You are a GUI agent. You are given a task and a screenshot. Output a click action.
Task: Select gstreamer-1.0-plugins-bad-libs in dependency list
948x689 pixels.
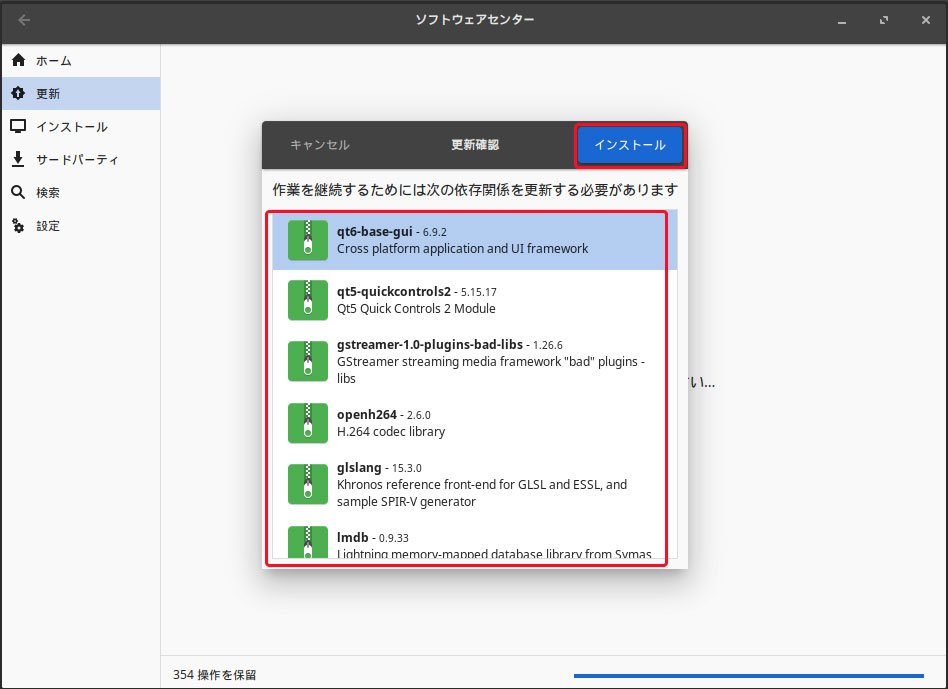[474, 361]
